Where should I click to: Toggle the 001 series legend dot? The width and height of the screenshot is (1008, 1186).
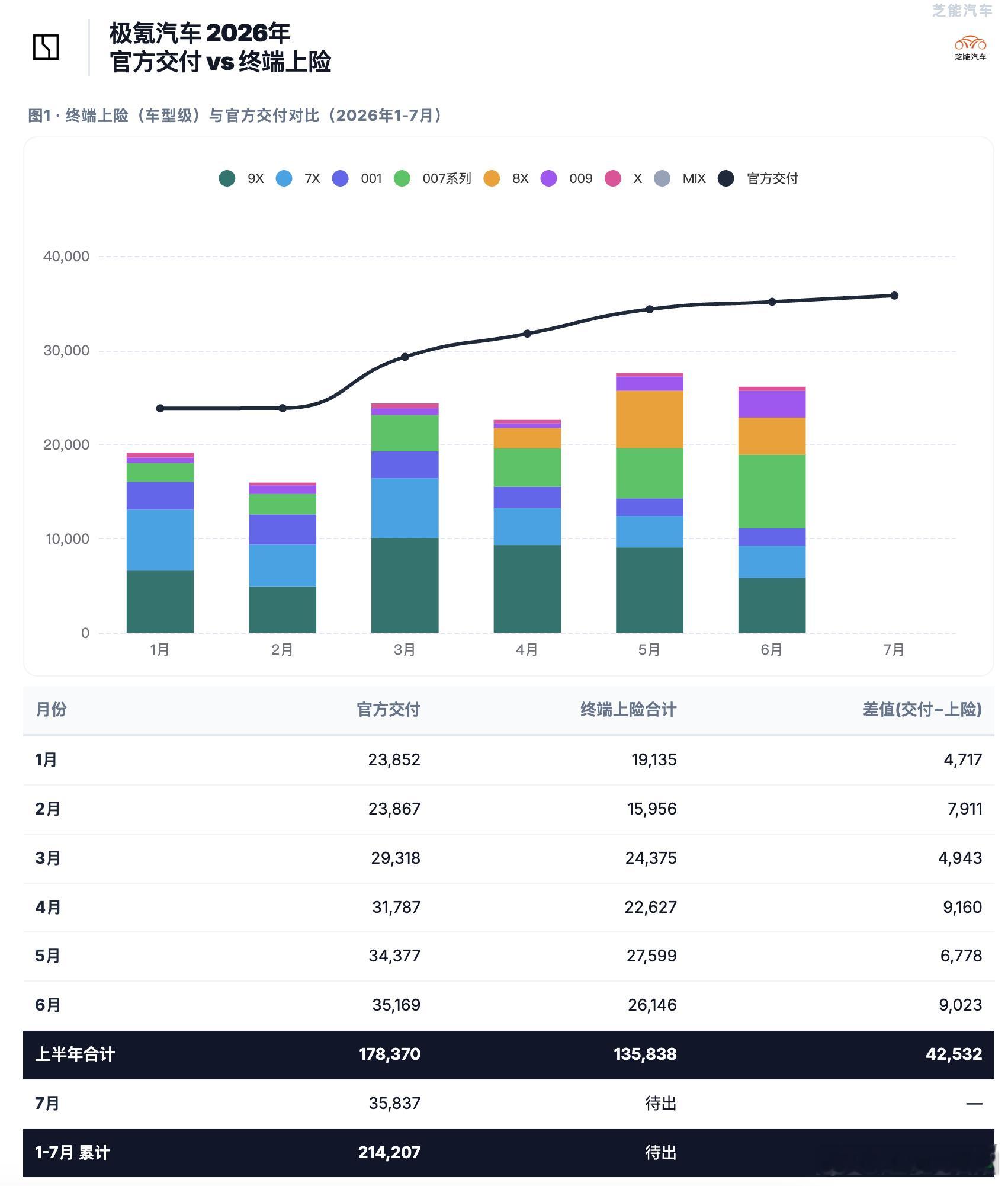(340, 178)
